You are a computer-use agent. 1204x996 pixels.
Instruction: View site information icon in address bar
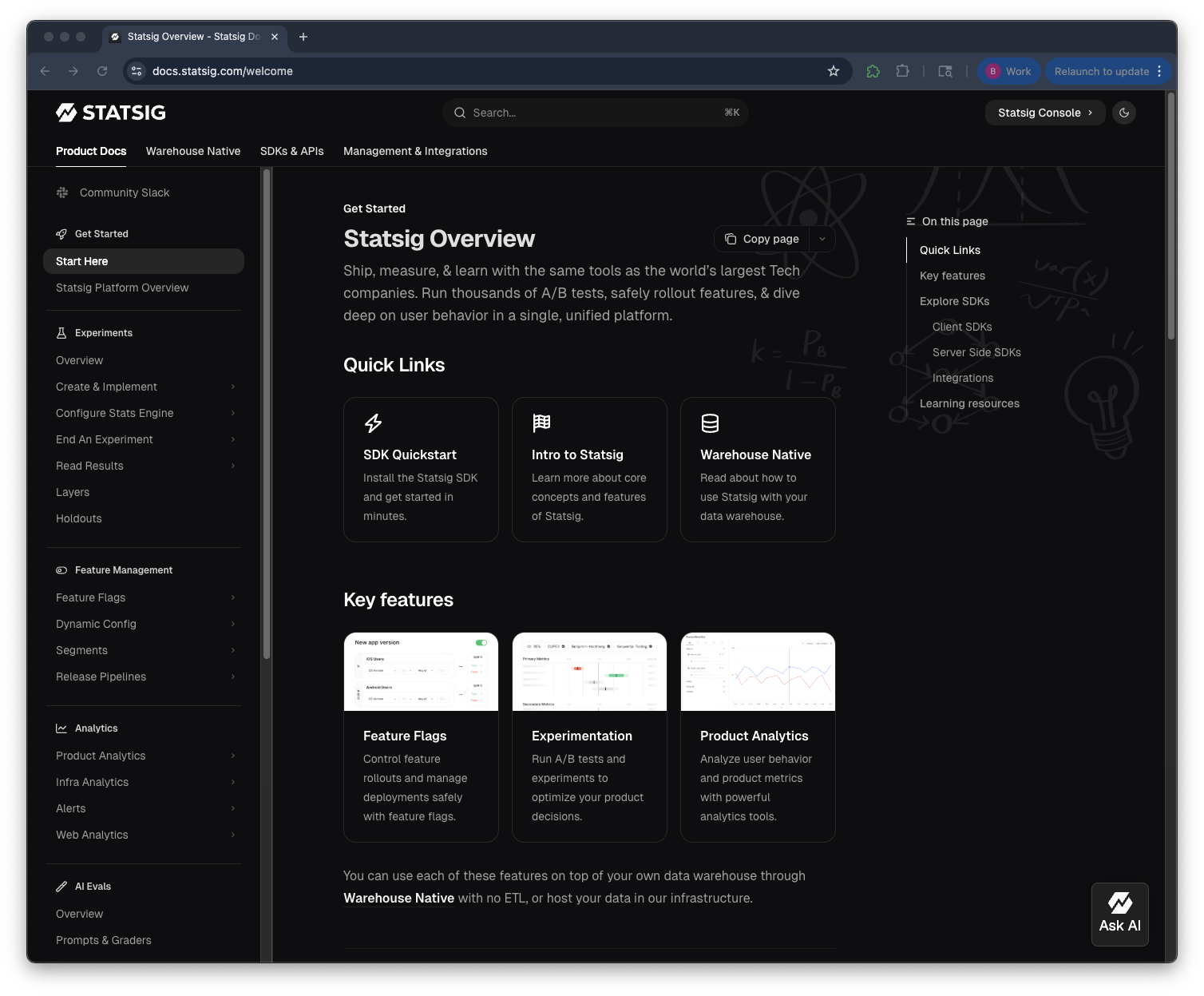pos(137,71)
